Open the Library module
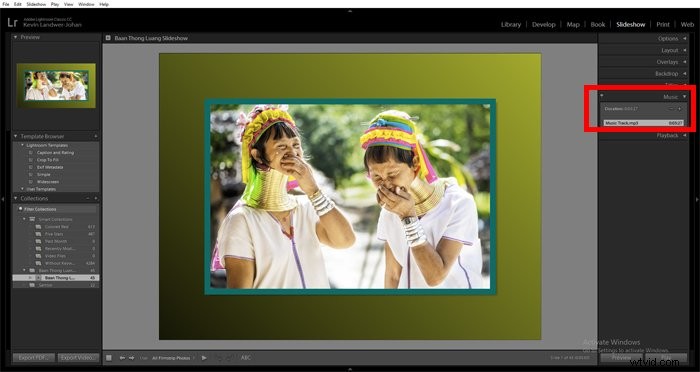 (x=511, y=25)
